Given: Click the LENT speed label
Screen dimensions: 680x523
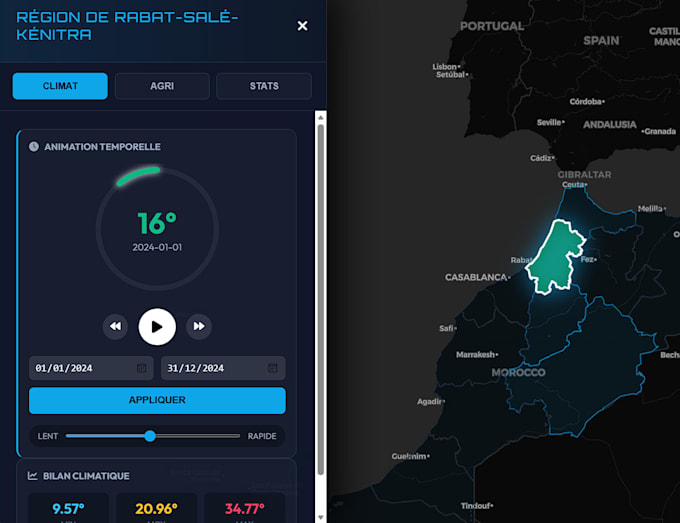Looking at the screenshot, I should (x=48, y=436).
